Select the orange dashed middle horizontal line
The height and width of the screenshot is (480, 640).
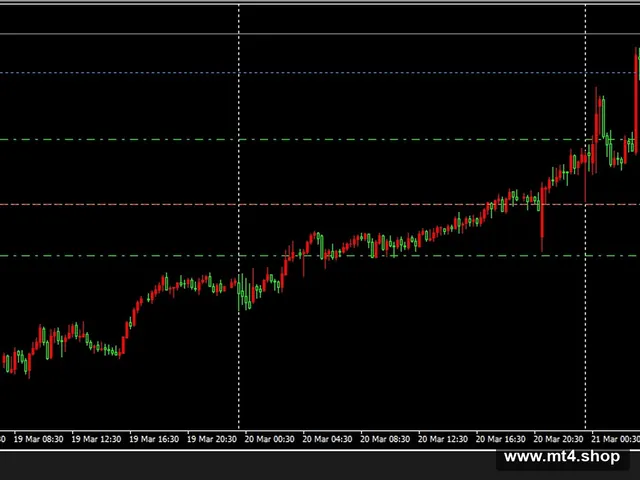pos(320,204)
